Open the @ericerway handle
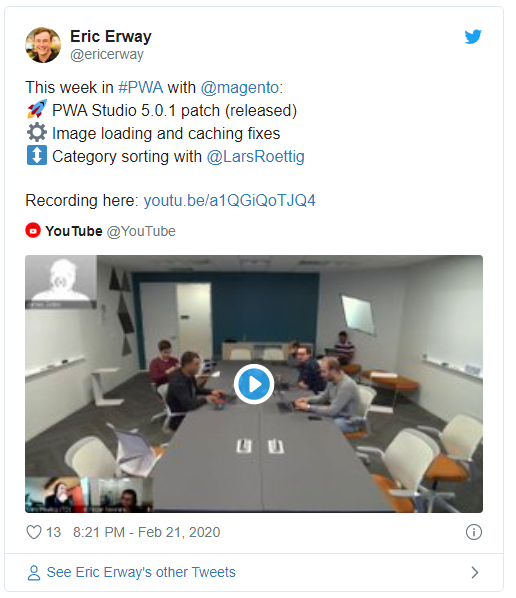Screen dimensions: 516x598 pos(107,55)
